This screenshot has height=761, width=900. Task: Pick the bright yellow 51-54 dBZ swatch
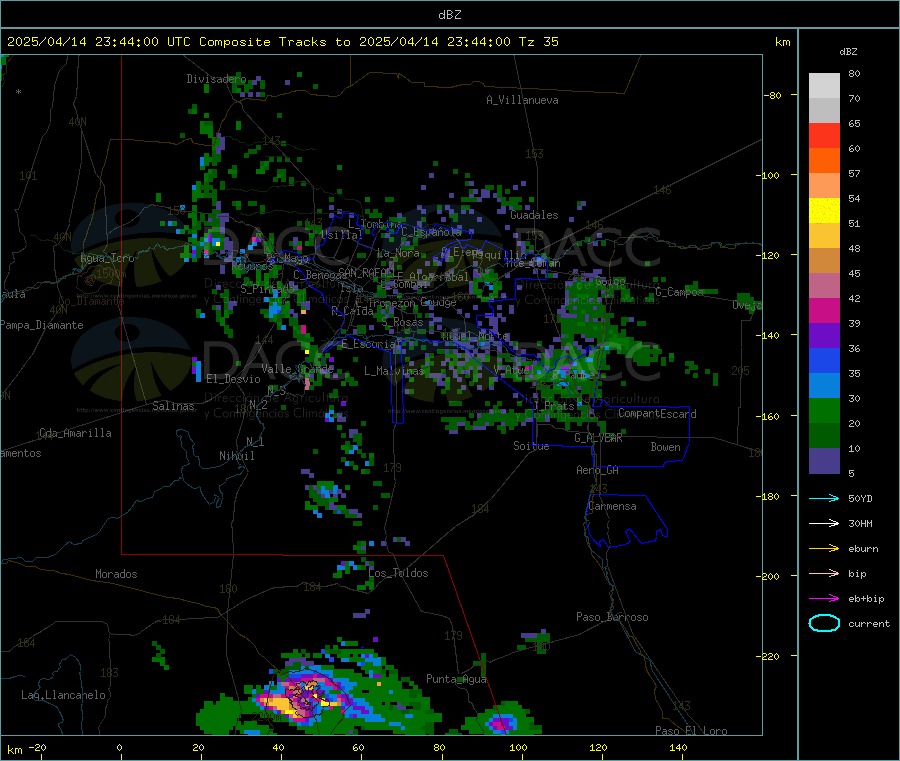(x=824, y=211)
